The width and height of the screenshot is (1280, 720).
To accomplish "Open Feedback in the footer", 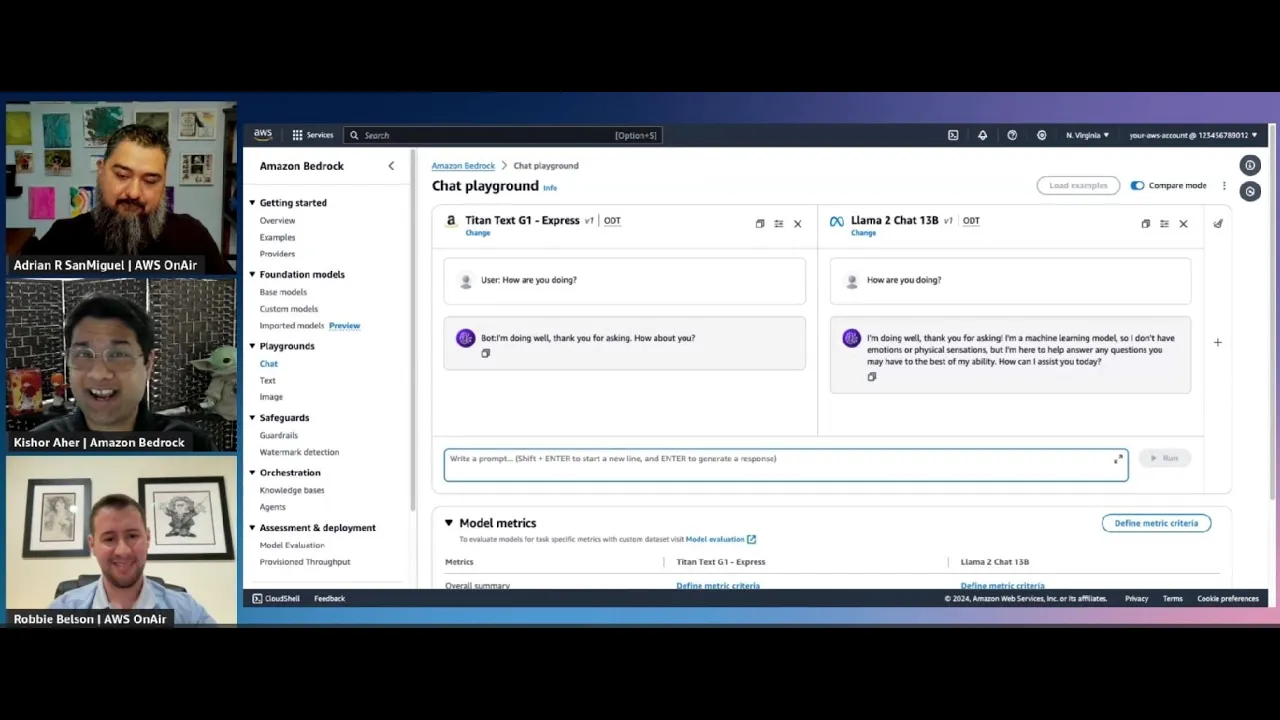I will [x=329, y=598].
